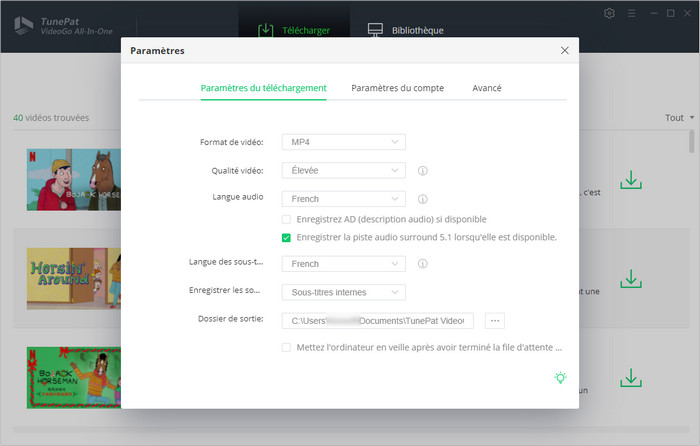700x446 pixels.
Task: Open the Tout filter dropdown
Action: [x=679, y=117]
